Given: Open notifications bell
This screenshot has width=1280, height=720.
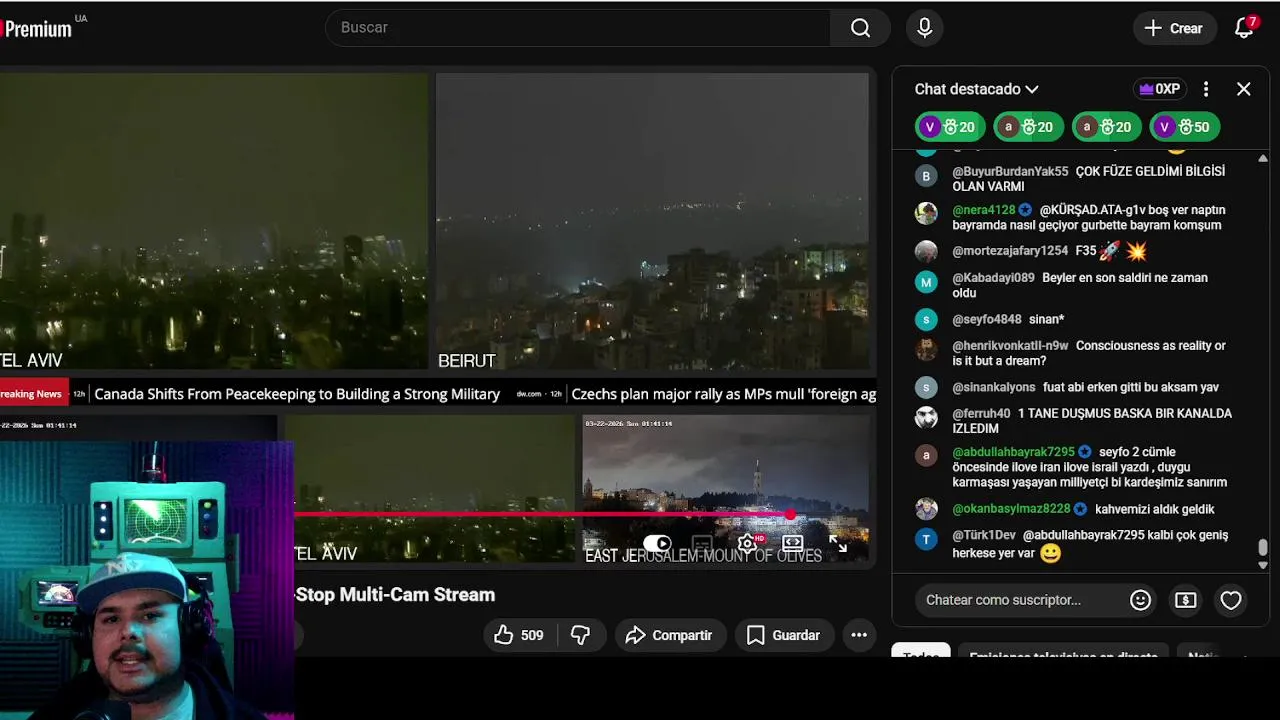Looking at the screenshot, I should (1244, 28).
